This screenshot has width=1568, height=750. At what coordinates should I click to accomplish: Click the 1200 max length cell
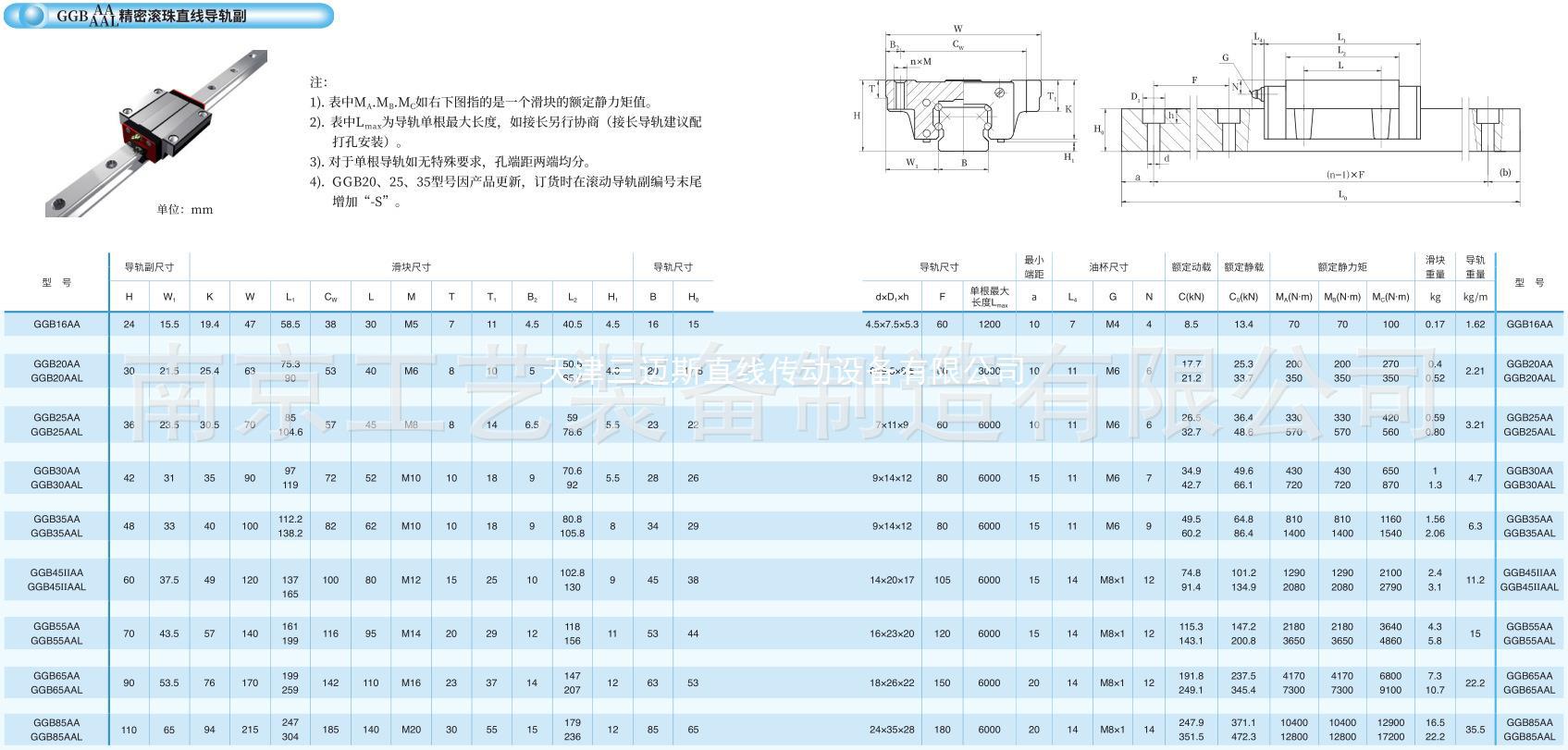989,325
